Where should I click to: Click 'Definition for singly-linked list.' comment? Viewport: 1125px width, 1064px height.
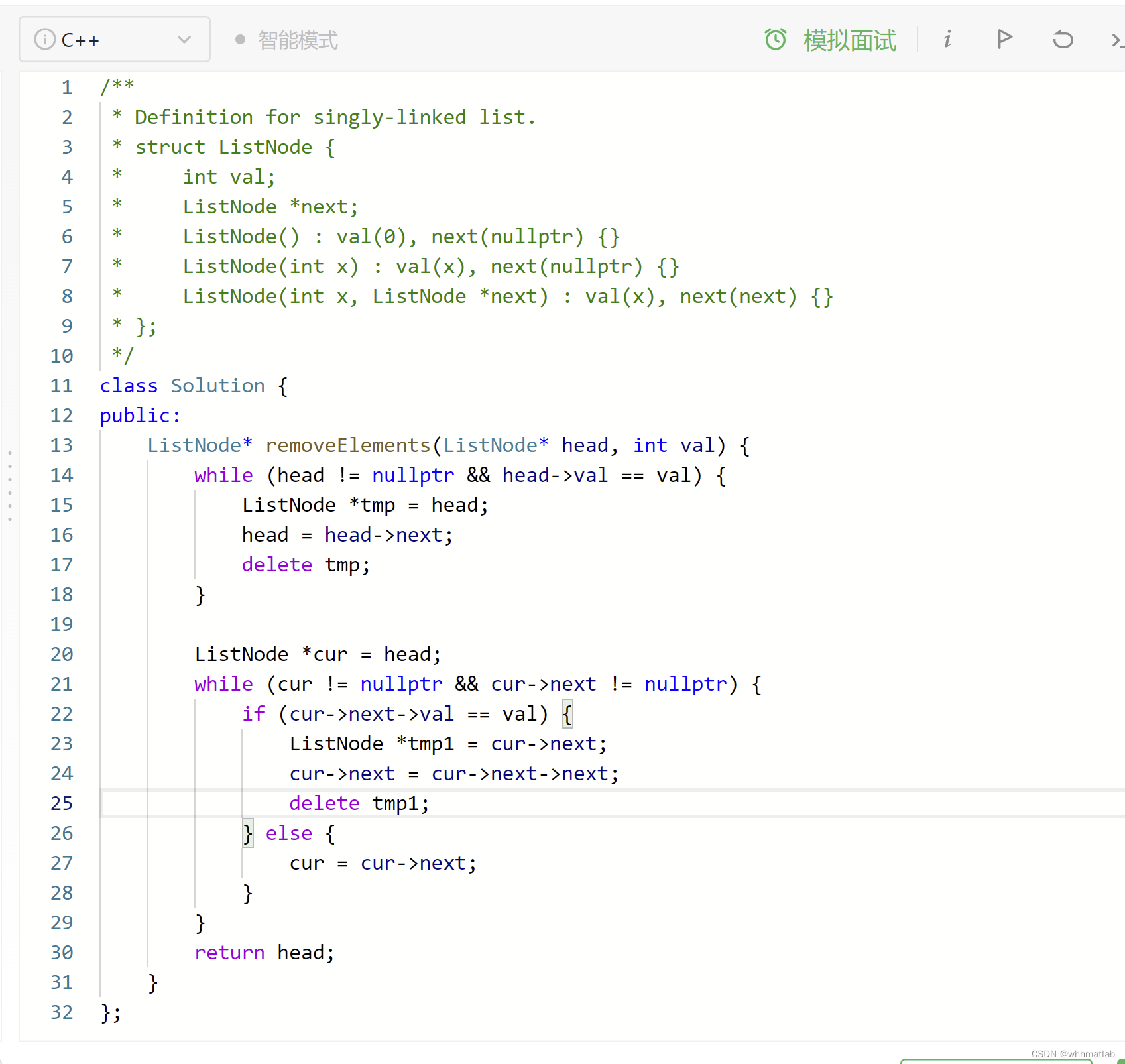(x=335, y=117)
